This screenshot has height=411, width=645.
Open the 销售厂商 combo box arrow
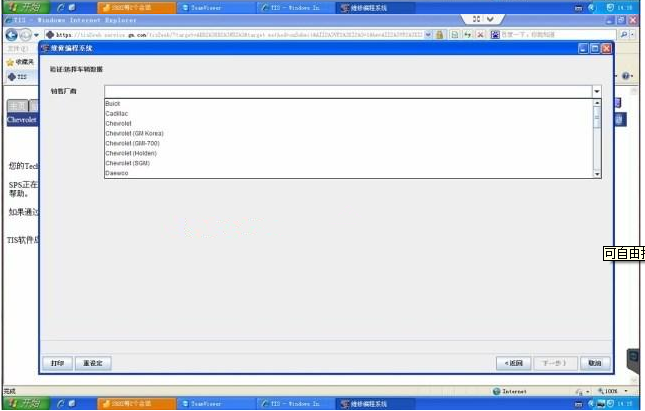596,91
